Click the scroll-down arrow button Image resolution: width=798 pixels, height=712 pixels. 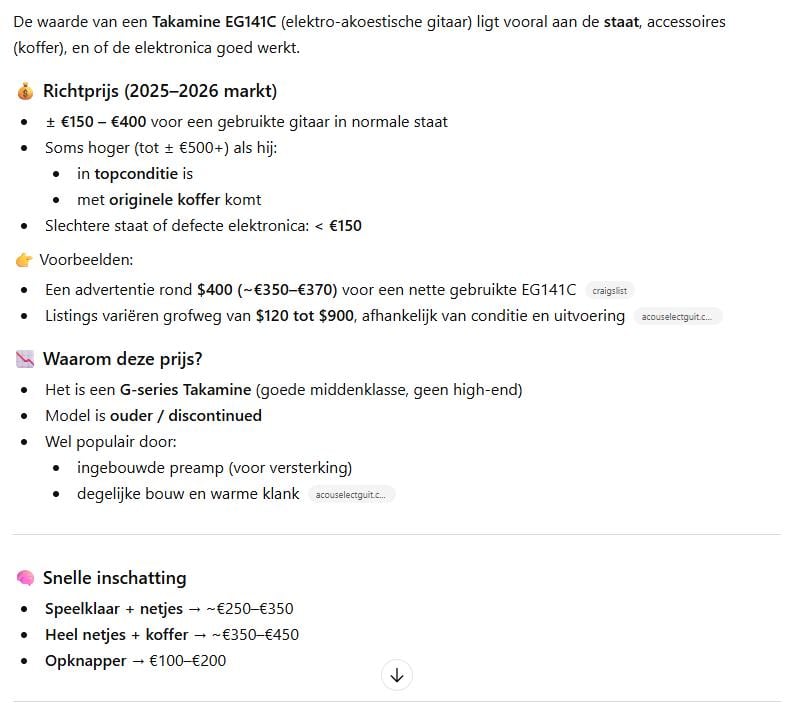point(397,676)
